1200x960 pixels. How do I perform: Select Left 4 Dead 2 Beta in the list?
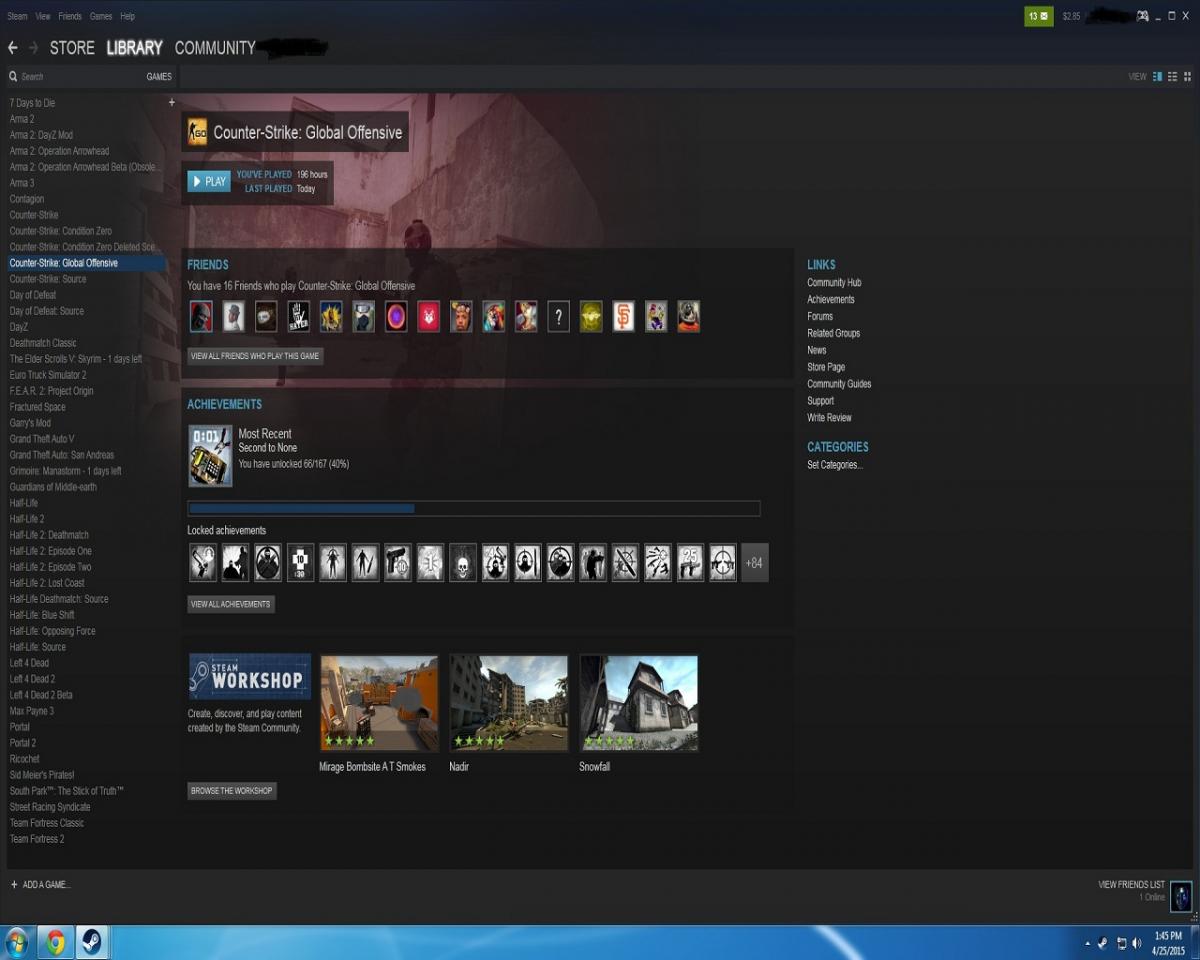[41, 695]
